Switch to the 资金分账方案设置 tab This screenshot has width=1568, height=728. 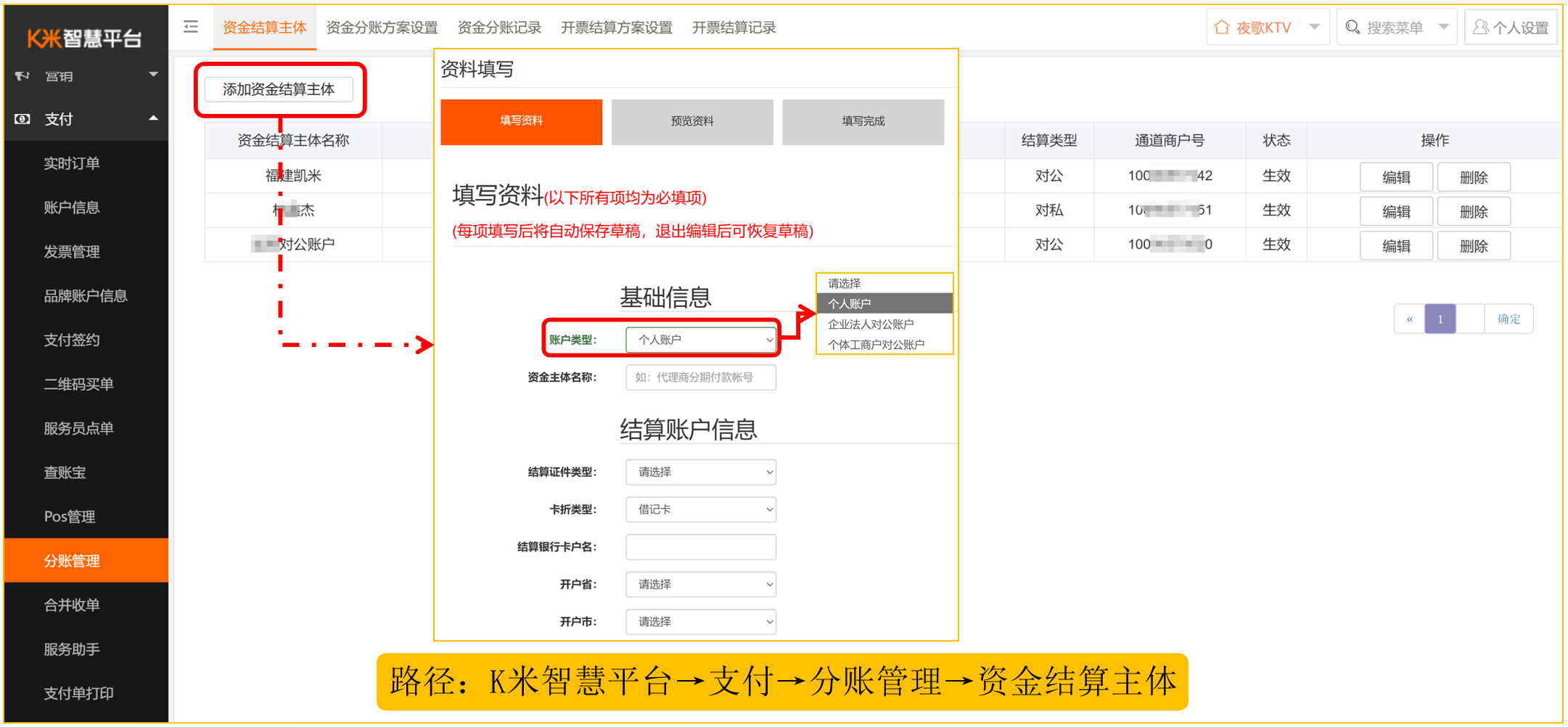pyautogui.click(x=382, y=28)
